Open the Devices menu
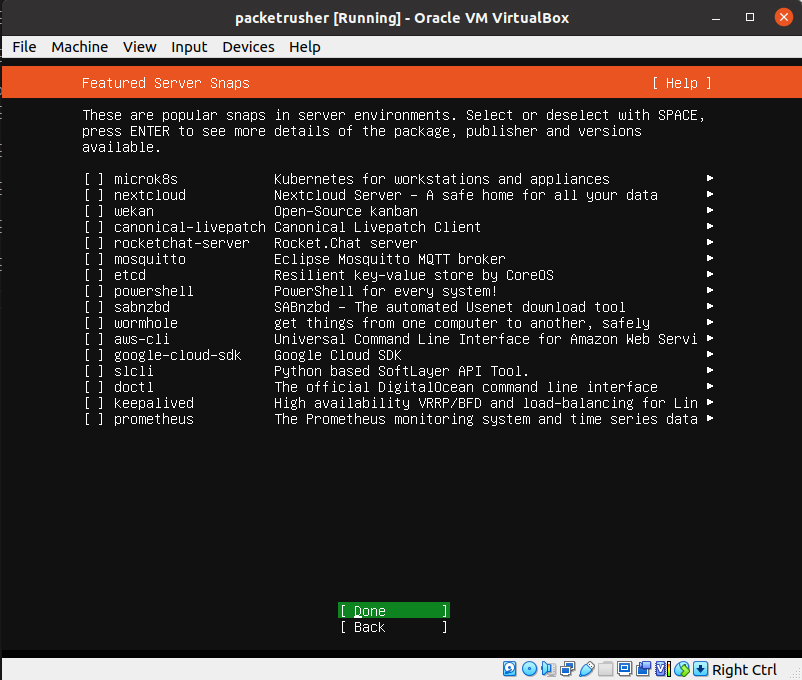Viewport: 802px width, 680px height. [x=248, y=47]
